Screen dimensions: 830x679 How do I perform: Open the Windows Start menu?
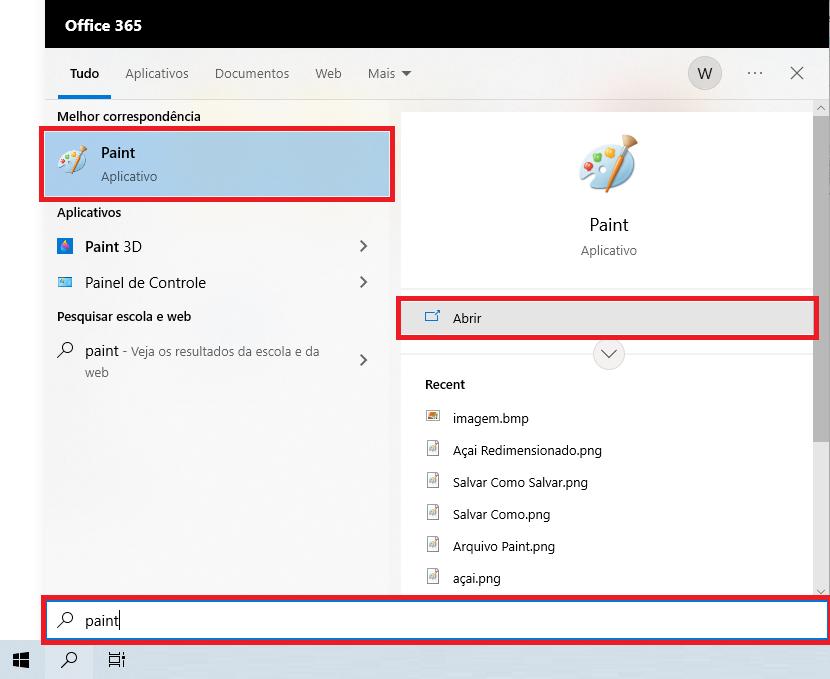coord(21,660)
